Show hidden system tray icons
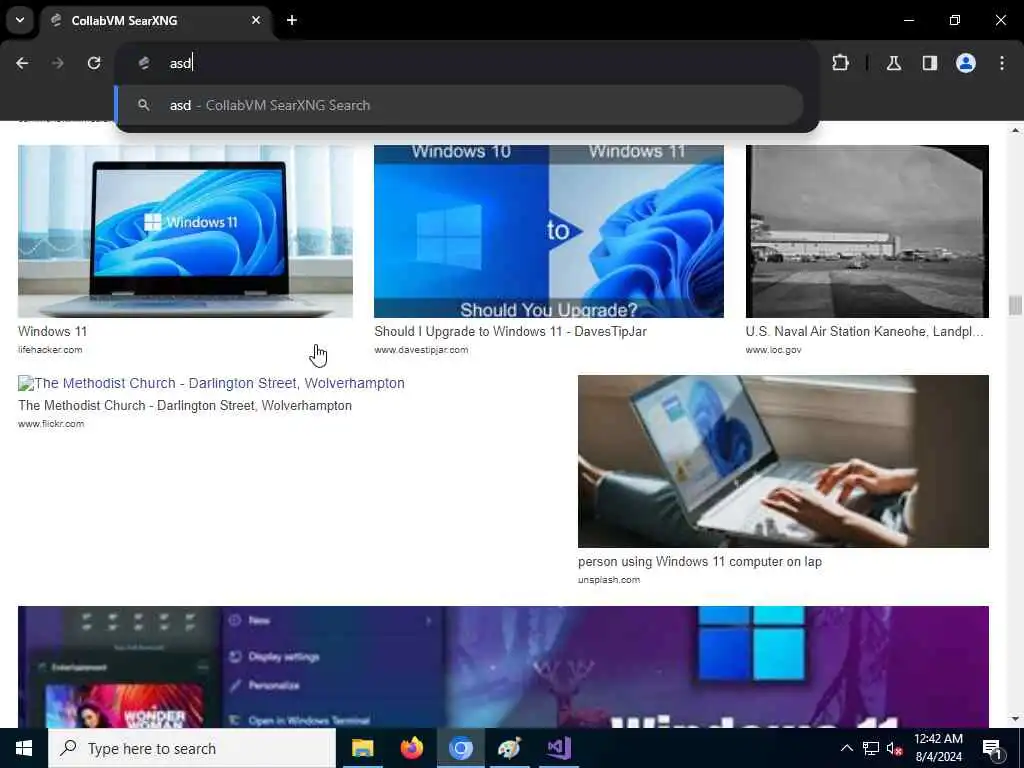 [846, 748]
